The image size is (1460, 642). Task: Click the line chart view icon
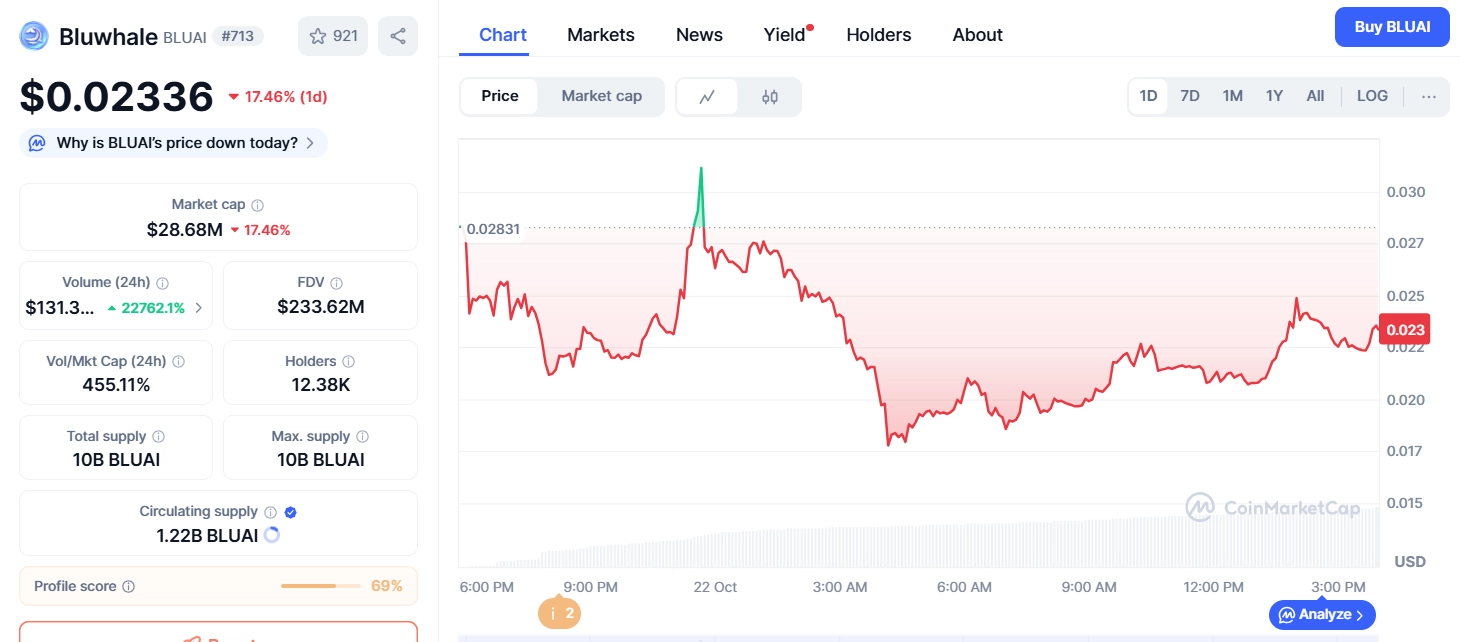tap(707, 96)
